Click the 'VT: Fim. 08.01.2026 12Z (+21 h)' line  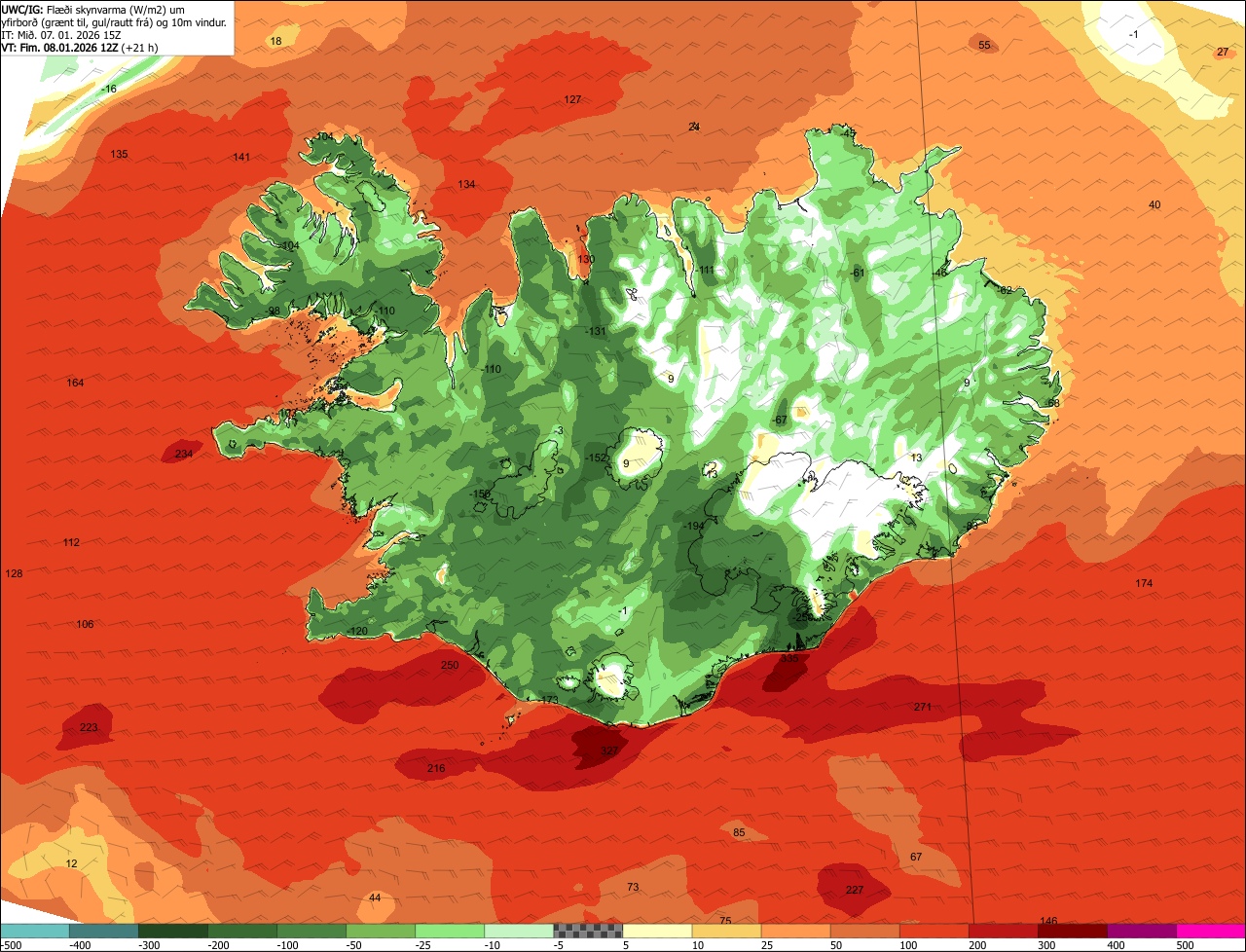(80, 47)
